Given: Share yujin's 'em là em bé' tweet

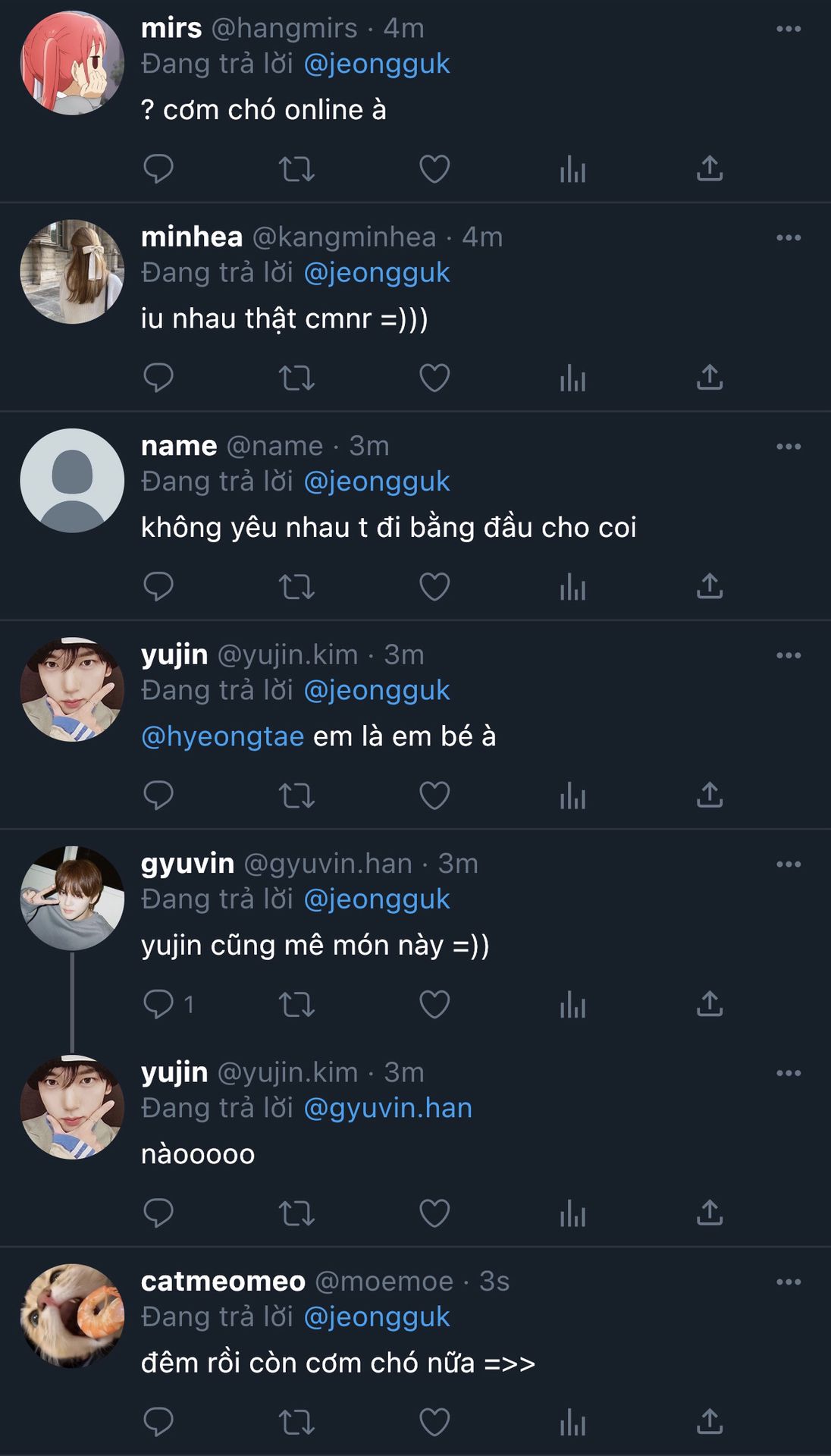Looking at the screenshot, I should coord(710,795).
